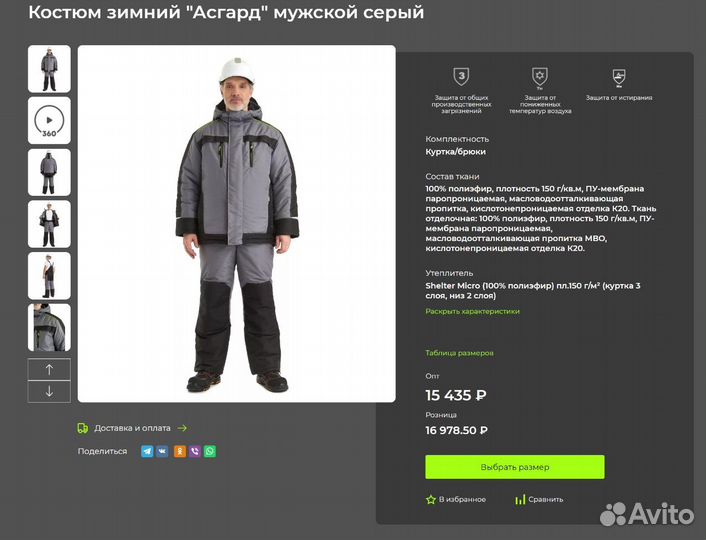Share via Telegram icon
The image size is (706, 540).
tap(147, 451)
